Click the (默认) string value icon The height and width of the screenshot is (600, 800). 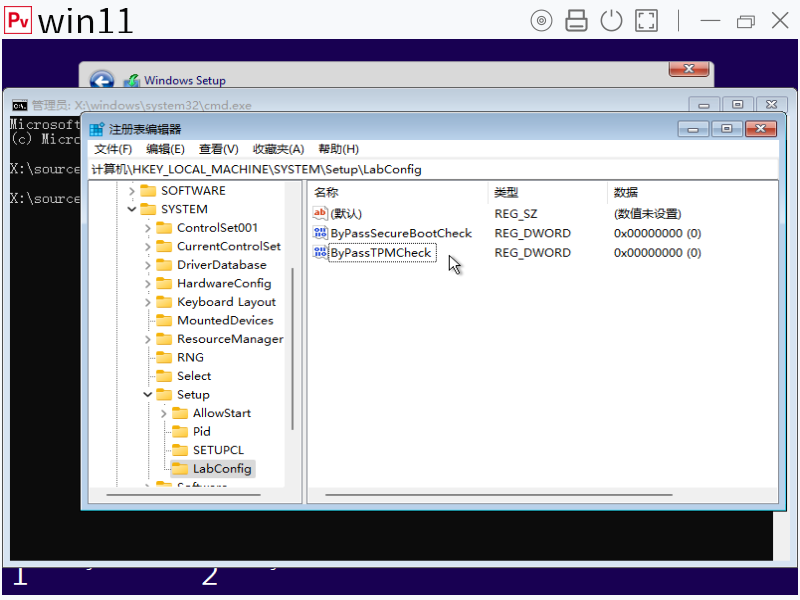320,213
